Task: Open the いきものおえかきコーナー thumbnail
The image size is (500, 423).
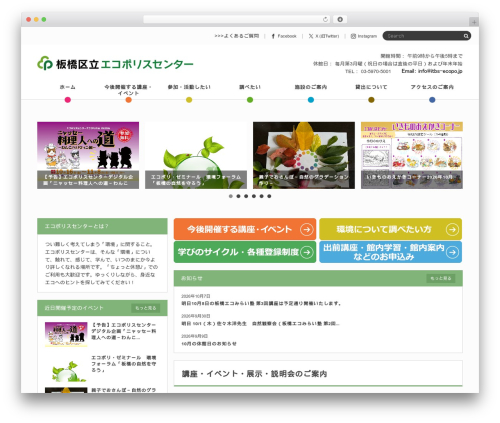Action: (x=412, y=155)
